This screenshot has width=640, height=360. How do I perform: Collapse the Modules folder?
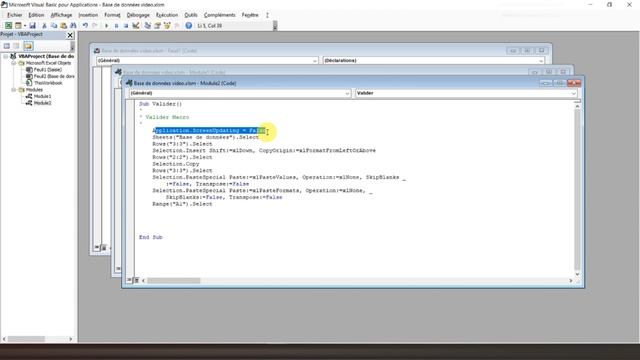[13, 90]
